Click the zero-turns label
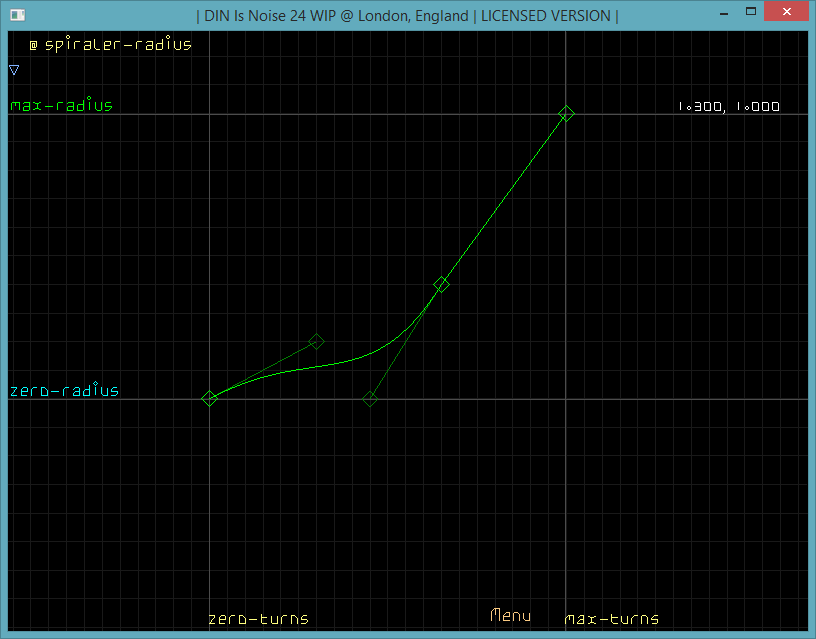The image size is (816, 639). coord(258,619)
